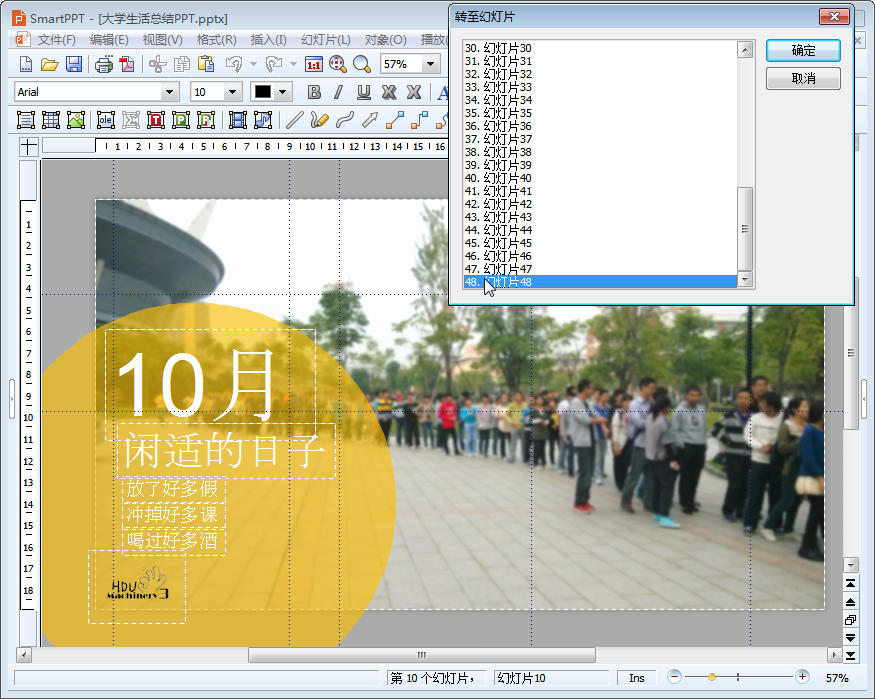875x699 pixels.
Task: Confirm with the 确定 button
Action: 803,51
